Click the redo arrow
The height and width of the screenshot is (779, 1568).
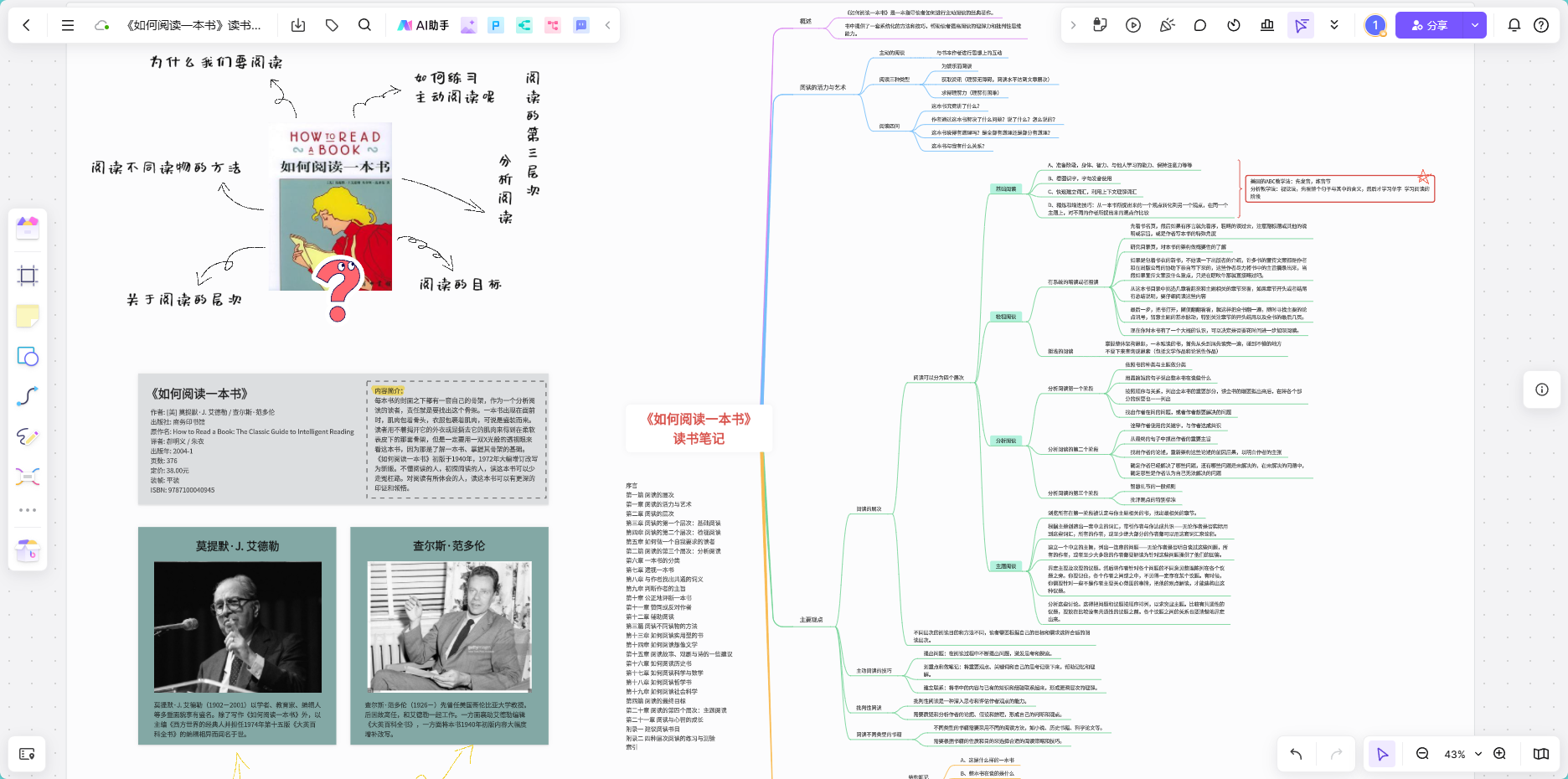coord(1336,754)
